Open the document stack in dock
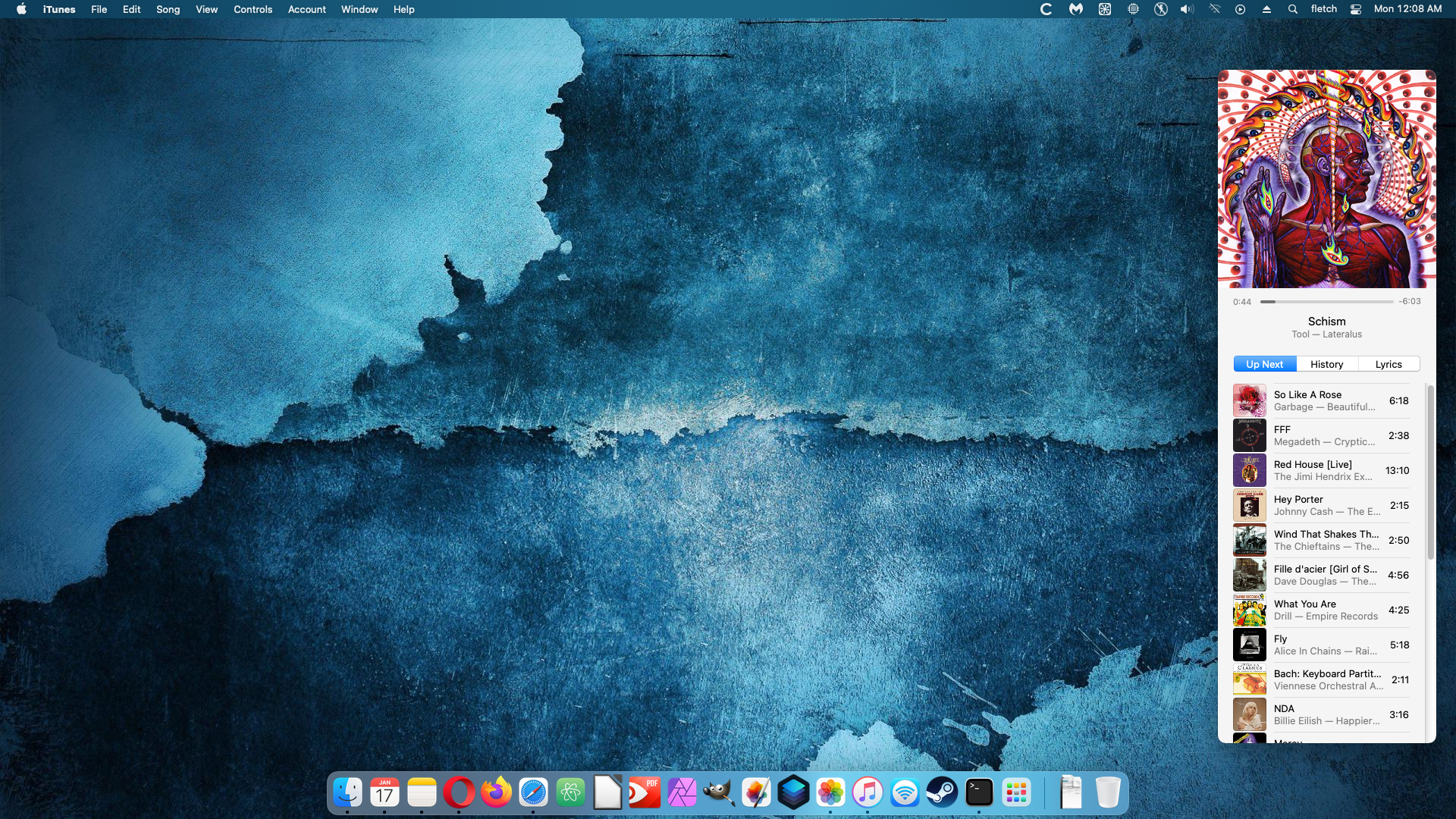Screen dimensions: 1456x819 tap(1071, 793)
